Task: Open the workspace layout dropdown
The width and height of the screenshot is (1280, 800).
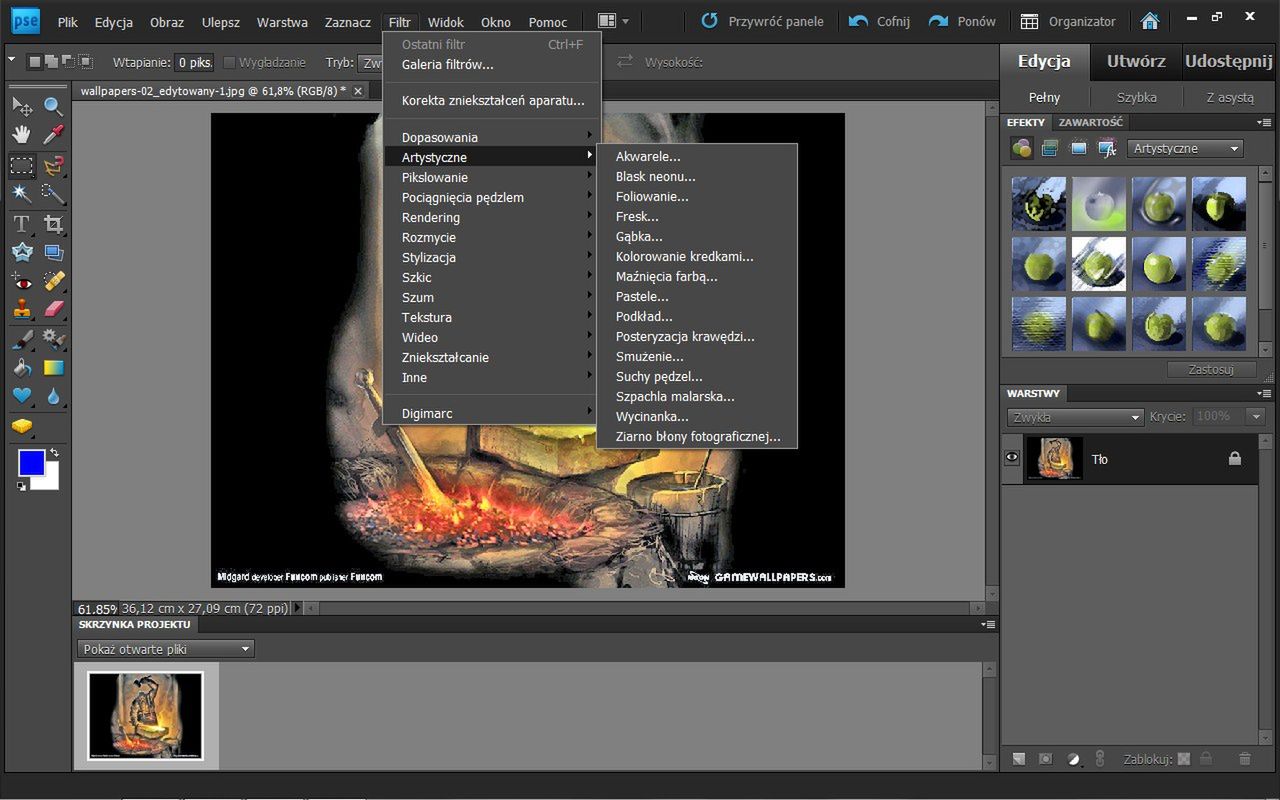Action: [x=612, y=21]
